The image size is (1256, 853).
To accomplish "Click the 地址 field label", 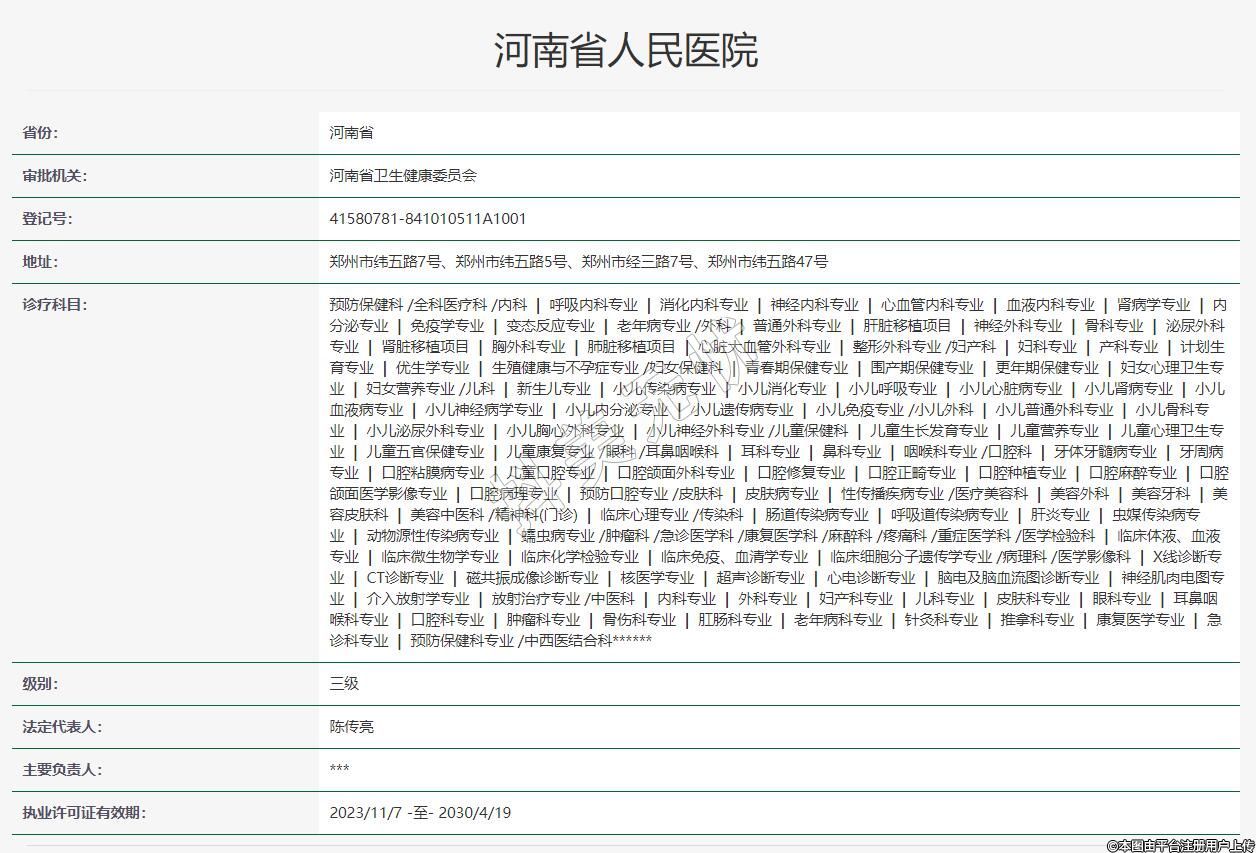I will point(41,262).
